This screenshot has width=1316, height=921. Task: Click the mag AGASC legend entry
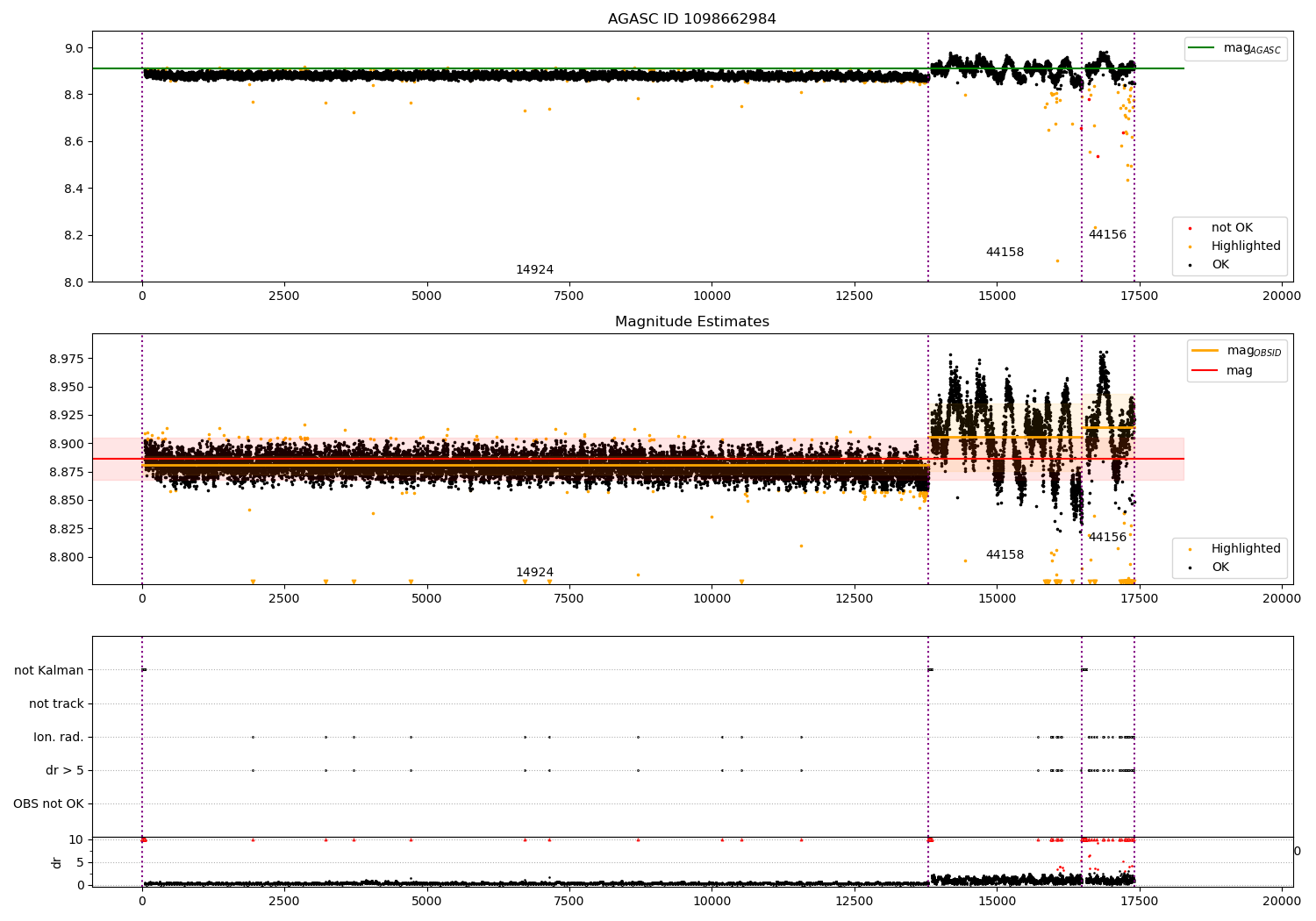[x=1236, y=48]
